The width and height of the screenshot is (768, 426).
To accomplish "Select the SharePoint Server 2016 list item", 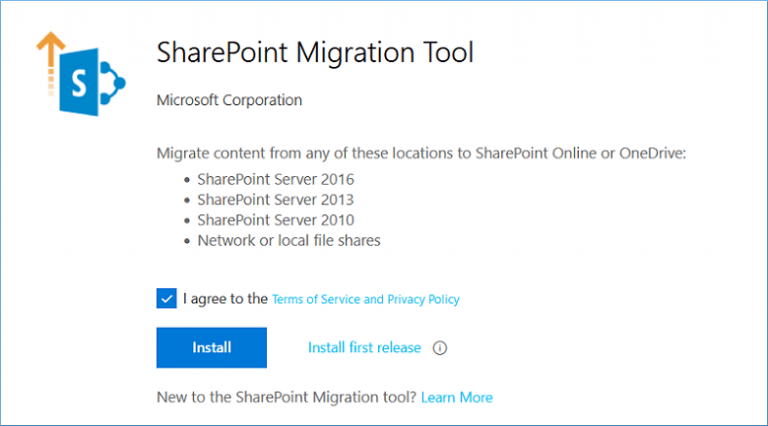I will click(275, 180).
